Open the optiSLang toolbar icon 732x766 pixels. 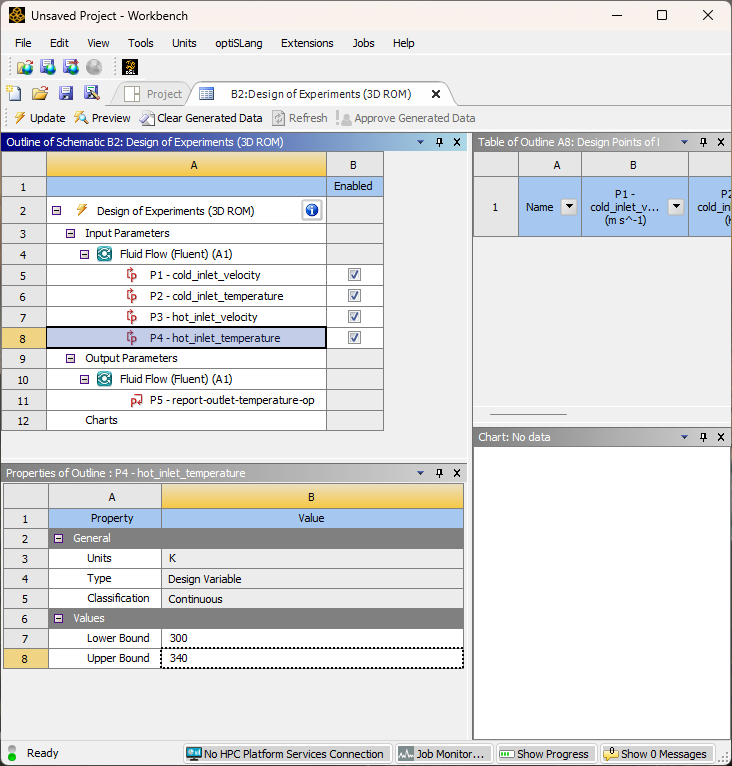(x=130, y=67)
